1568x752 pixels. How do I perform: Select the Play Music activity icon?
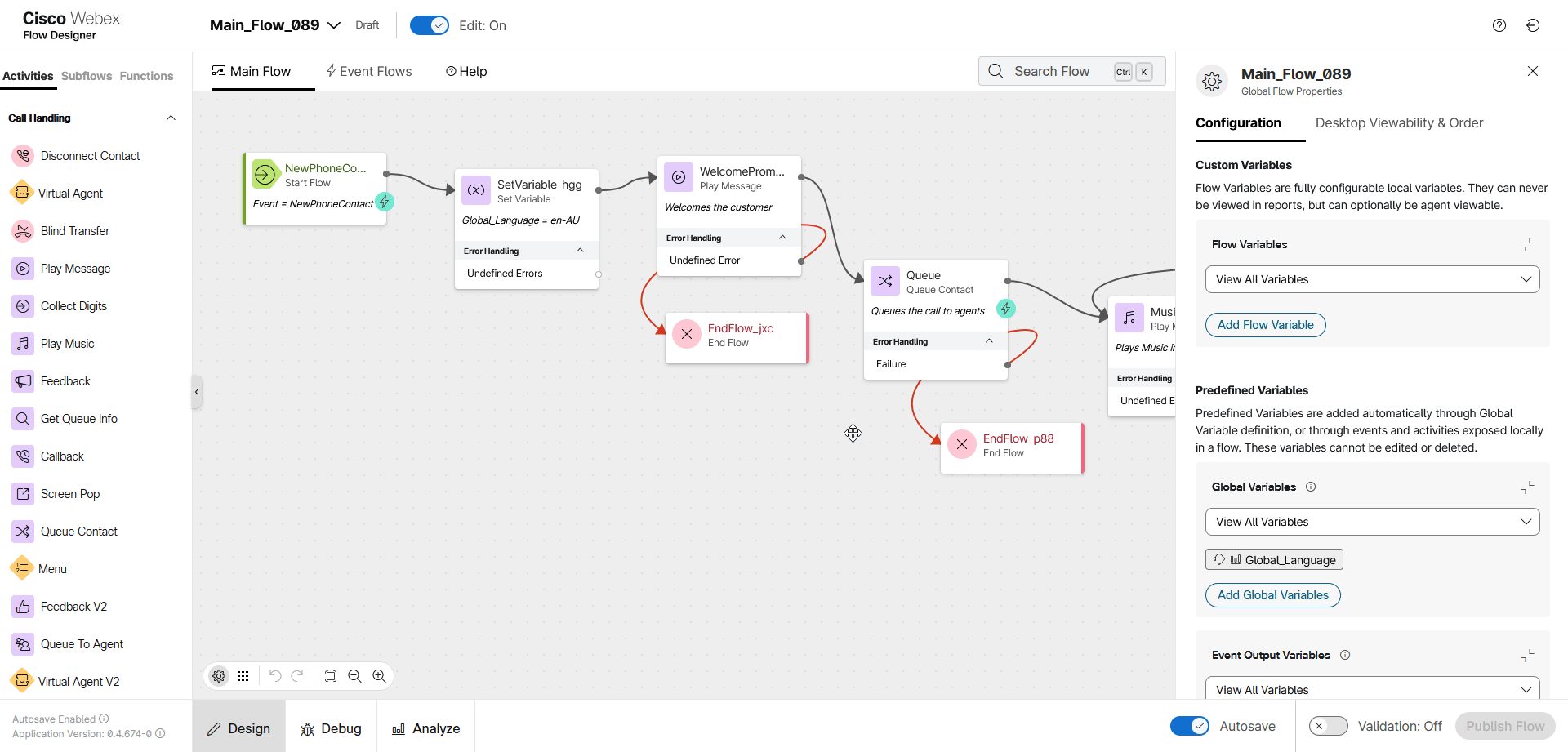(x=23, y=344)
